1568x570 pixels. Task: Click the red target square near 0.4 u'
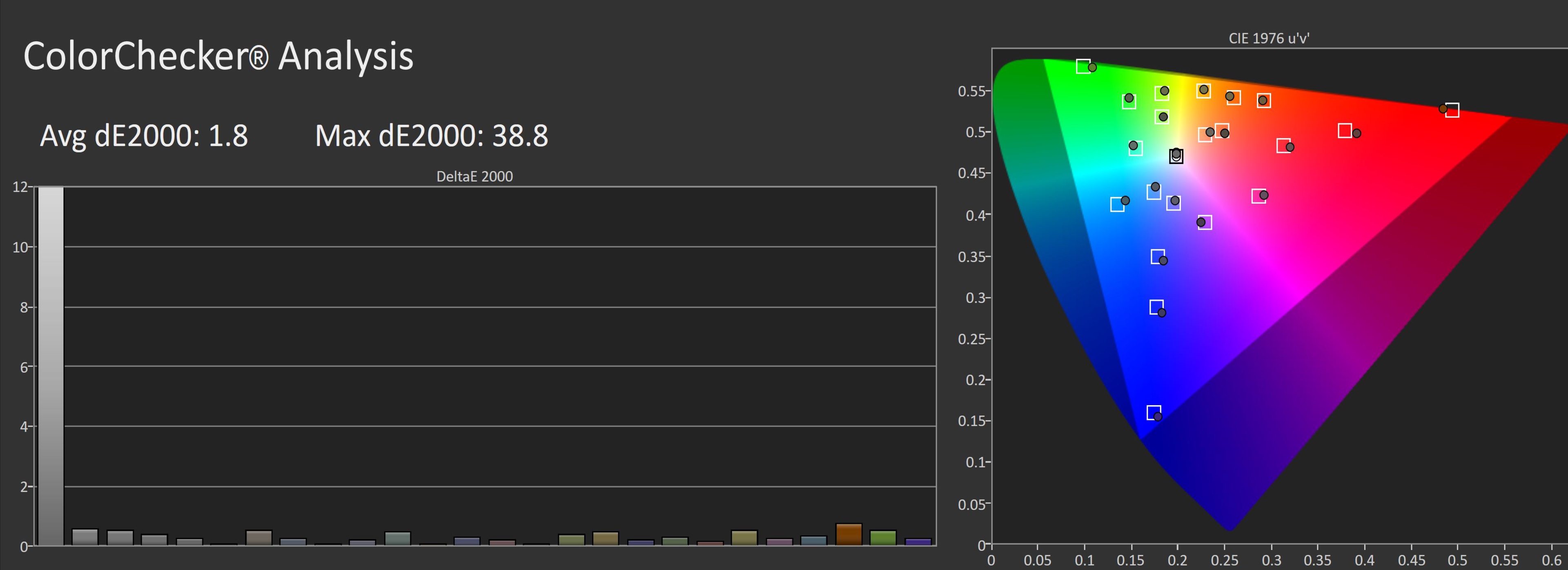1345,131
